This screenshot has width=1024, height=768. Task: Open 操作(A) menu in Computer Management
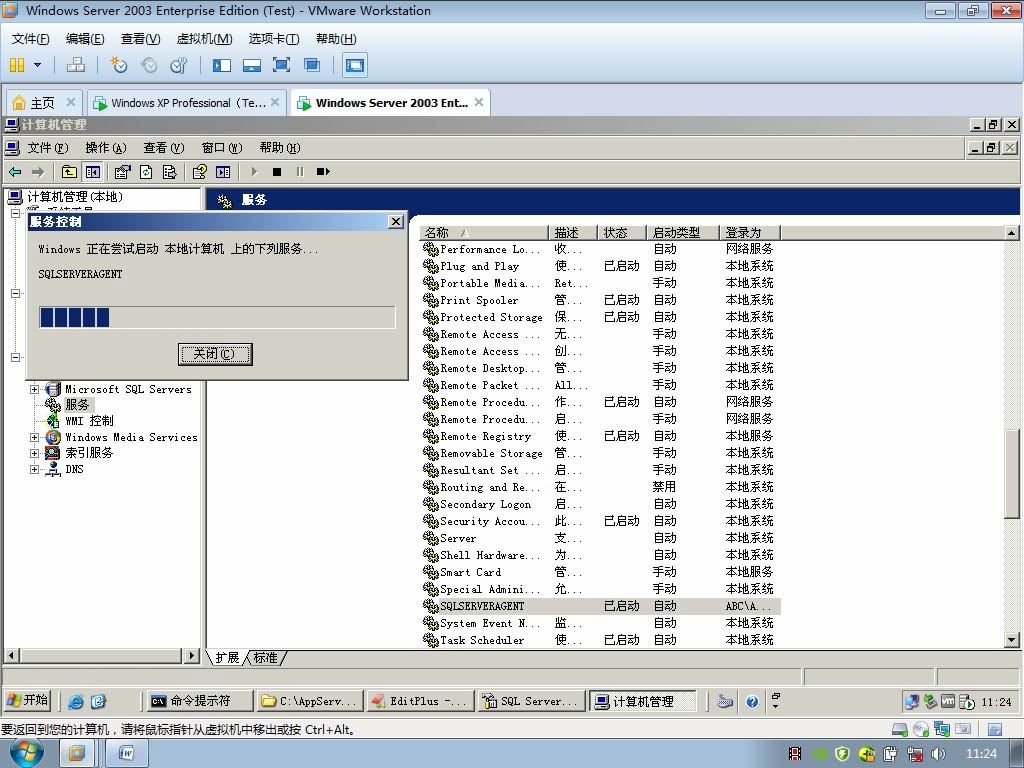106,148
